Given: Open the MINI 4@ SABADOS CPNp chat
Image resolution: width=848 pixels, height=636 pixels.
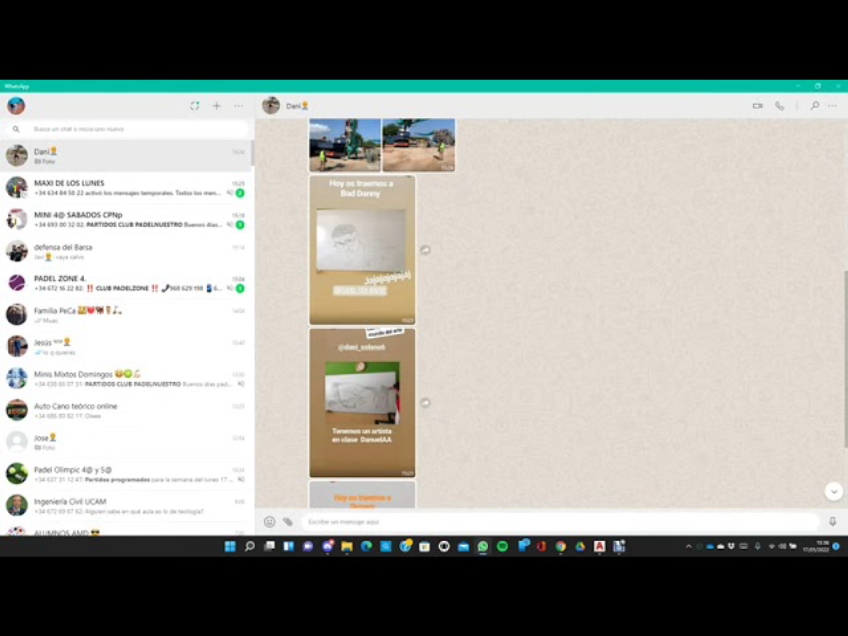Looking at the screenshot, I should (126, 220).
